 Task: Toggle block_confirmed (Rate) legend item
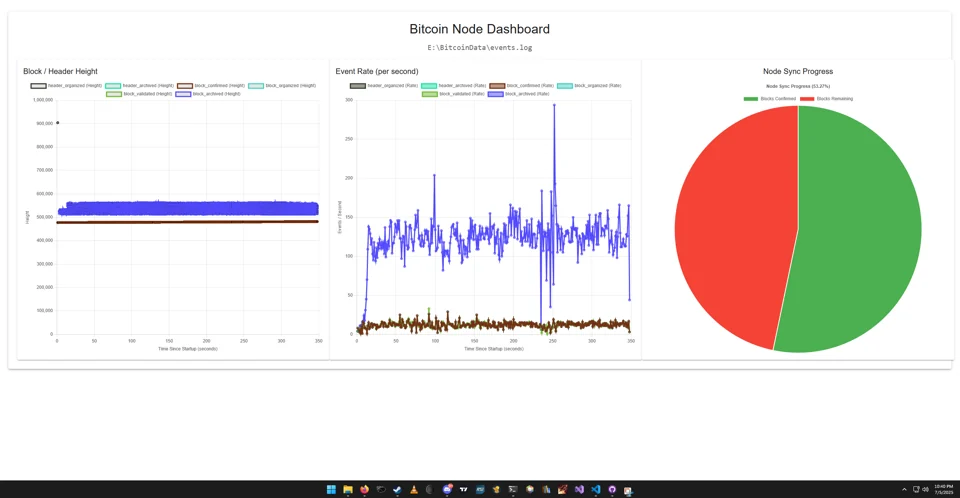522,86
